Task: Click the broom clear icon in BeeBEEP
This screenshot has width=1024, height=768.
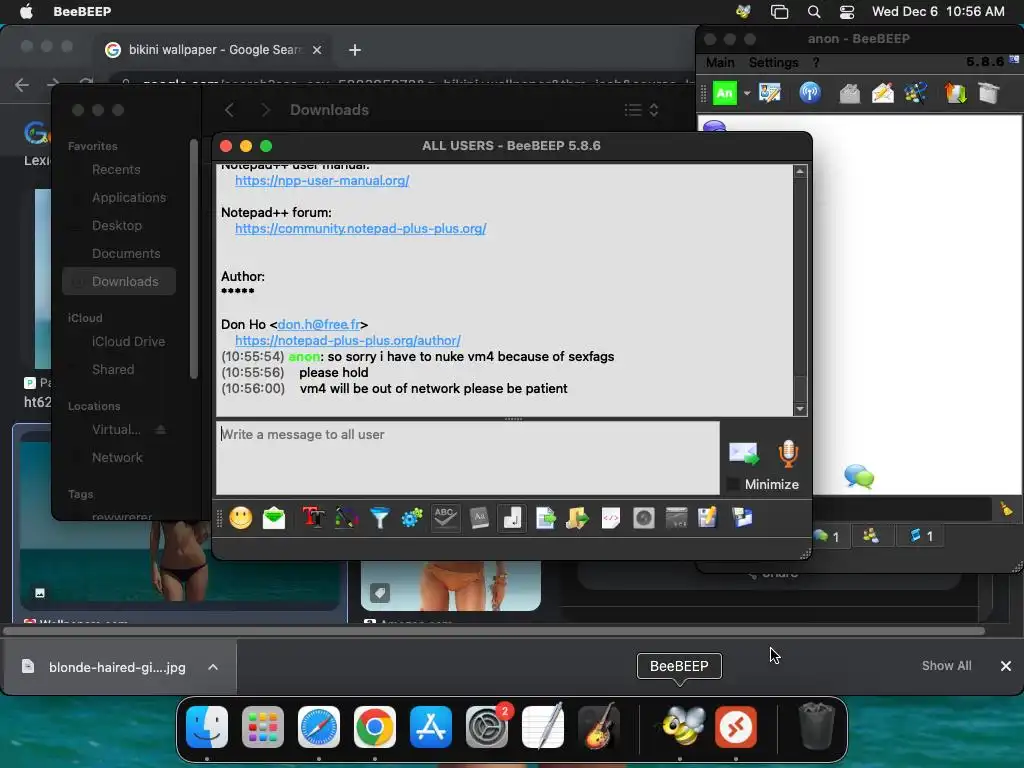Action: (x=1006, y=508)
